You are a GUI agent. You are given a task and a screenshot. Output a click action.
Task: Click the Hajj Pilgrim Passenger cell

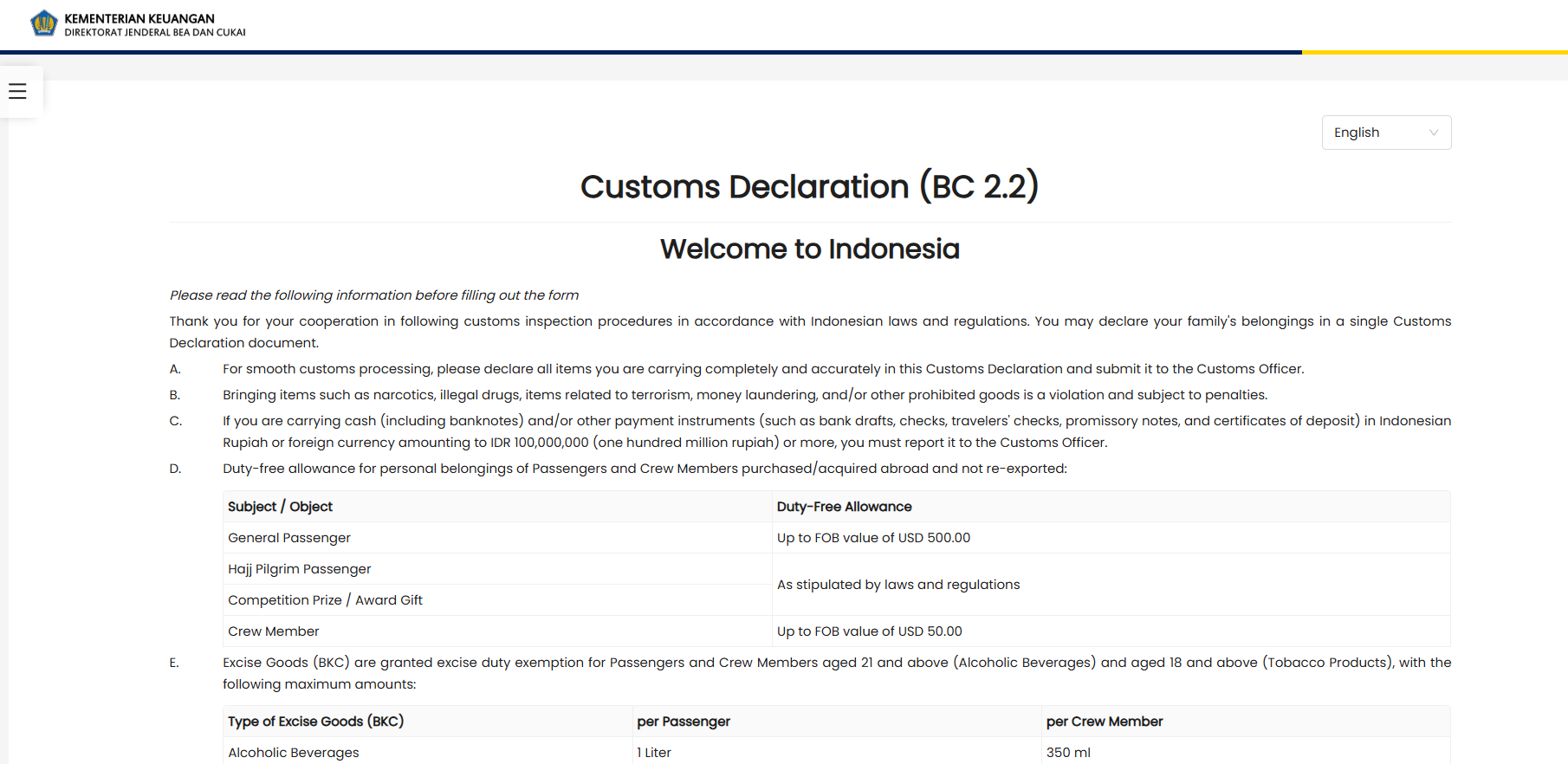pos(497,569)
